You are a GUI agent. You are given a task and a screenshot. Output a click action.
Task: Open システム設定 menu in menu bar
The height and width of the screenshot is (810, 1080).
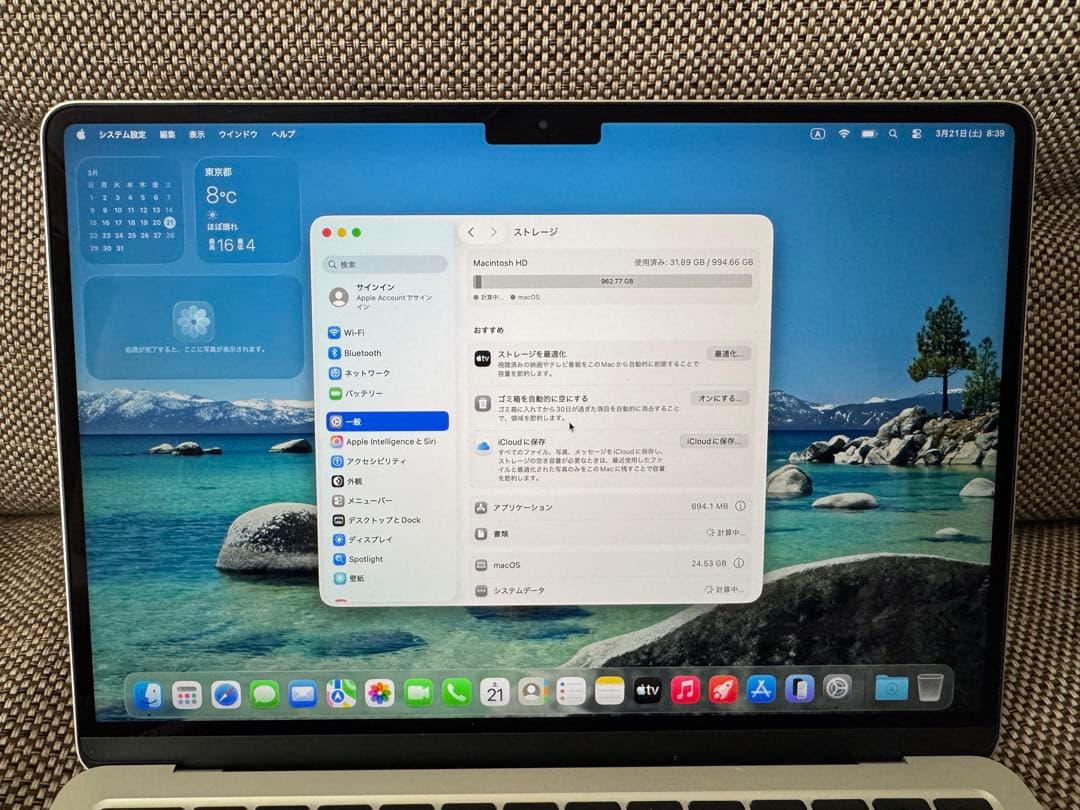122,134
